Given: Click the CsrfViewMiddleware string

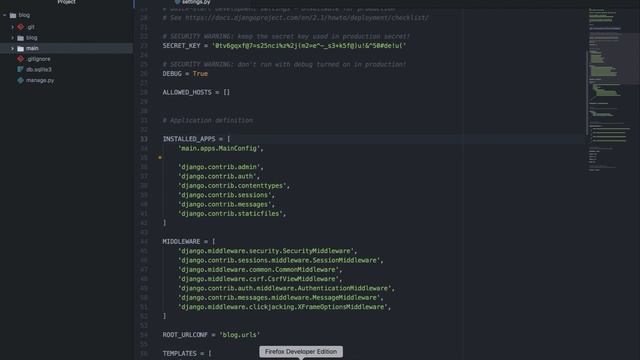Looking at the screenshot, I should pyautogui.click(x=258, y=279).
